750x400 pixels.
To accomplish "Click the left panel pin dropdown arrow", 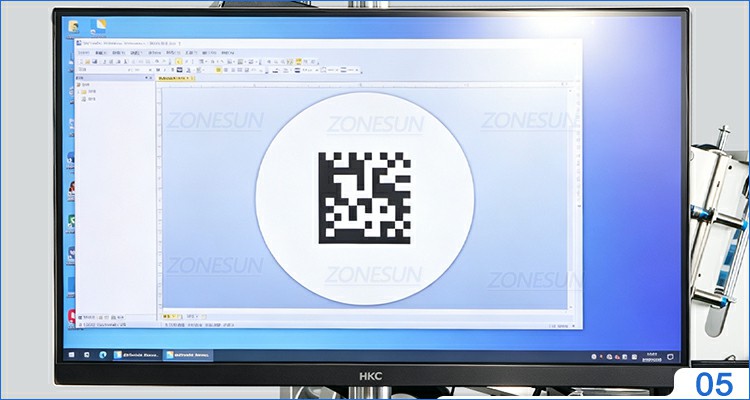I will click(x=146, y=78).
